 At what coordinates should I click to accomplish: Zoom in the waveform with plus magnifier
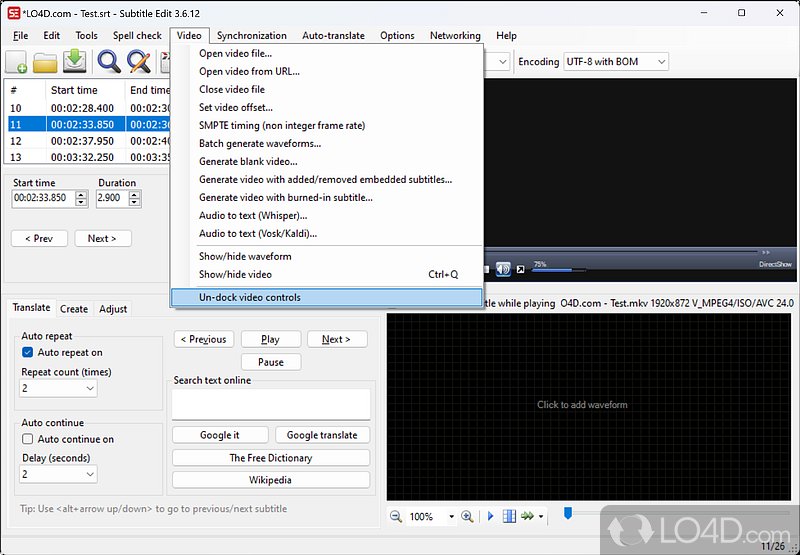(467, 516)
